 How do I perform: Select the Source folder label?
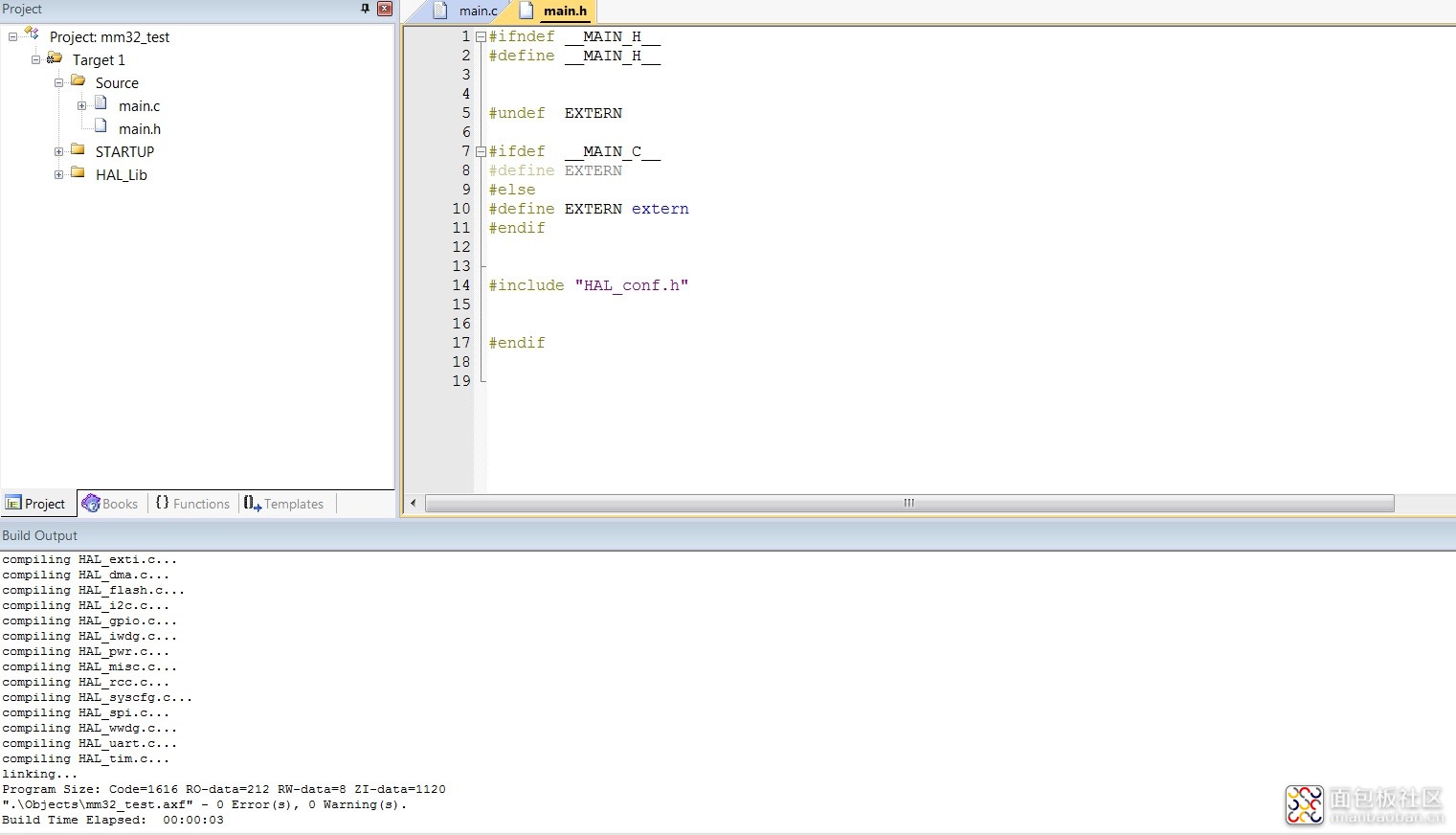[x=117, y=83]
